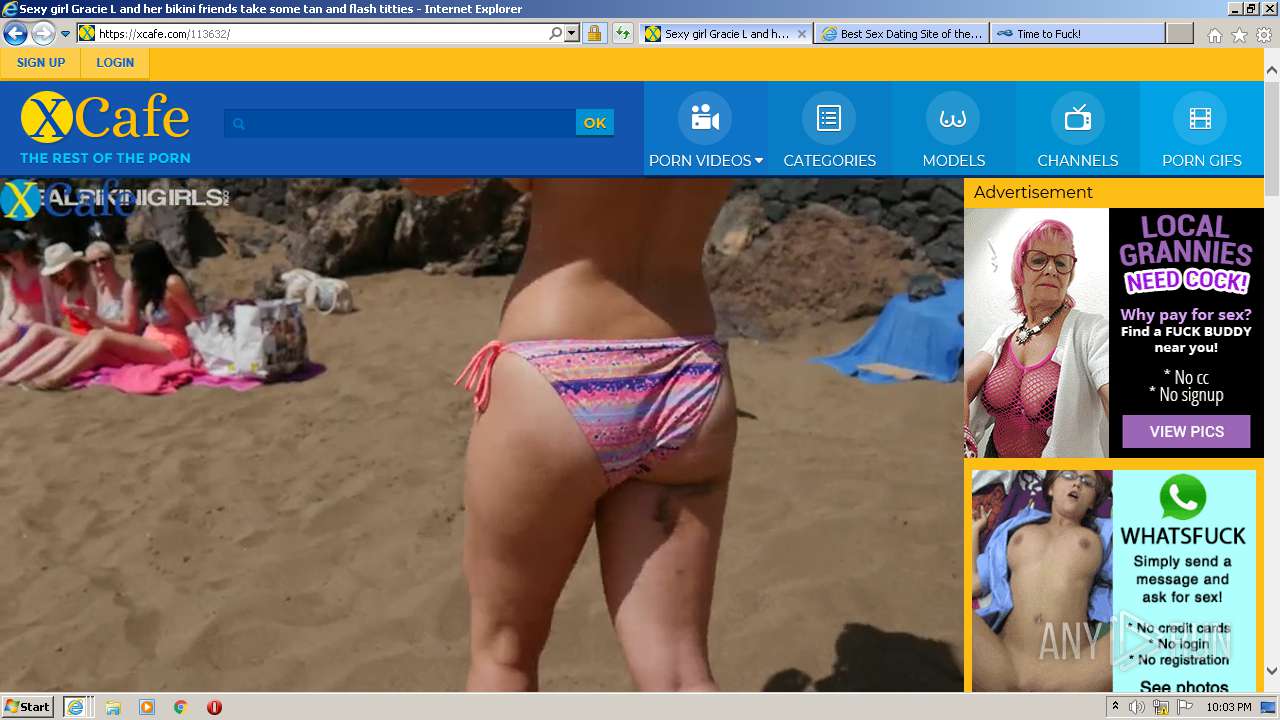This screenshot has height=720, width=1280.
Task: Click the Advertisement heading text
Action: [1033, 192]
